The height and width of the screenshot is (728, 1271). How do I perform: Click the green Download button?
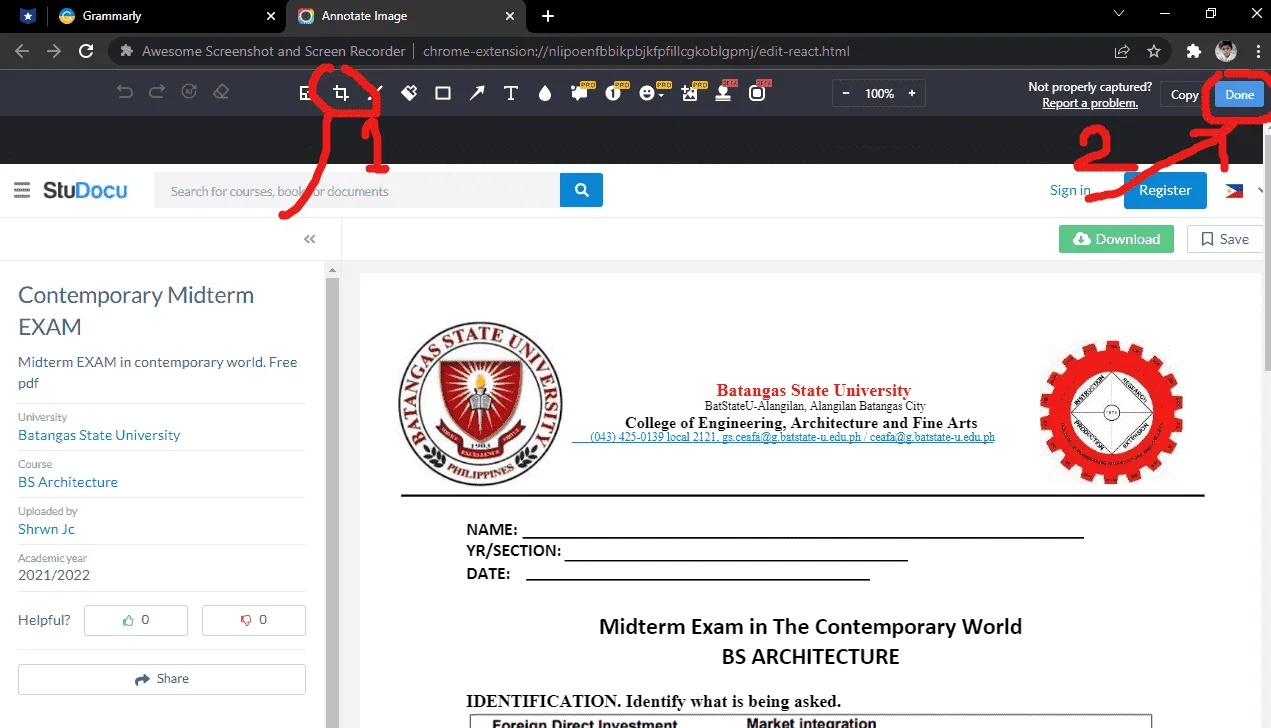(x=1116, y=239)
